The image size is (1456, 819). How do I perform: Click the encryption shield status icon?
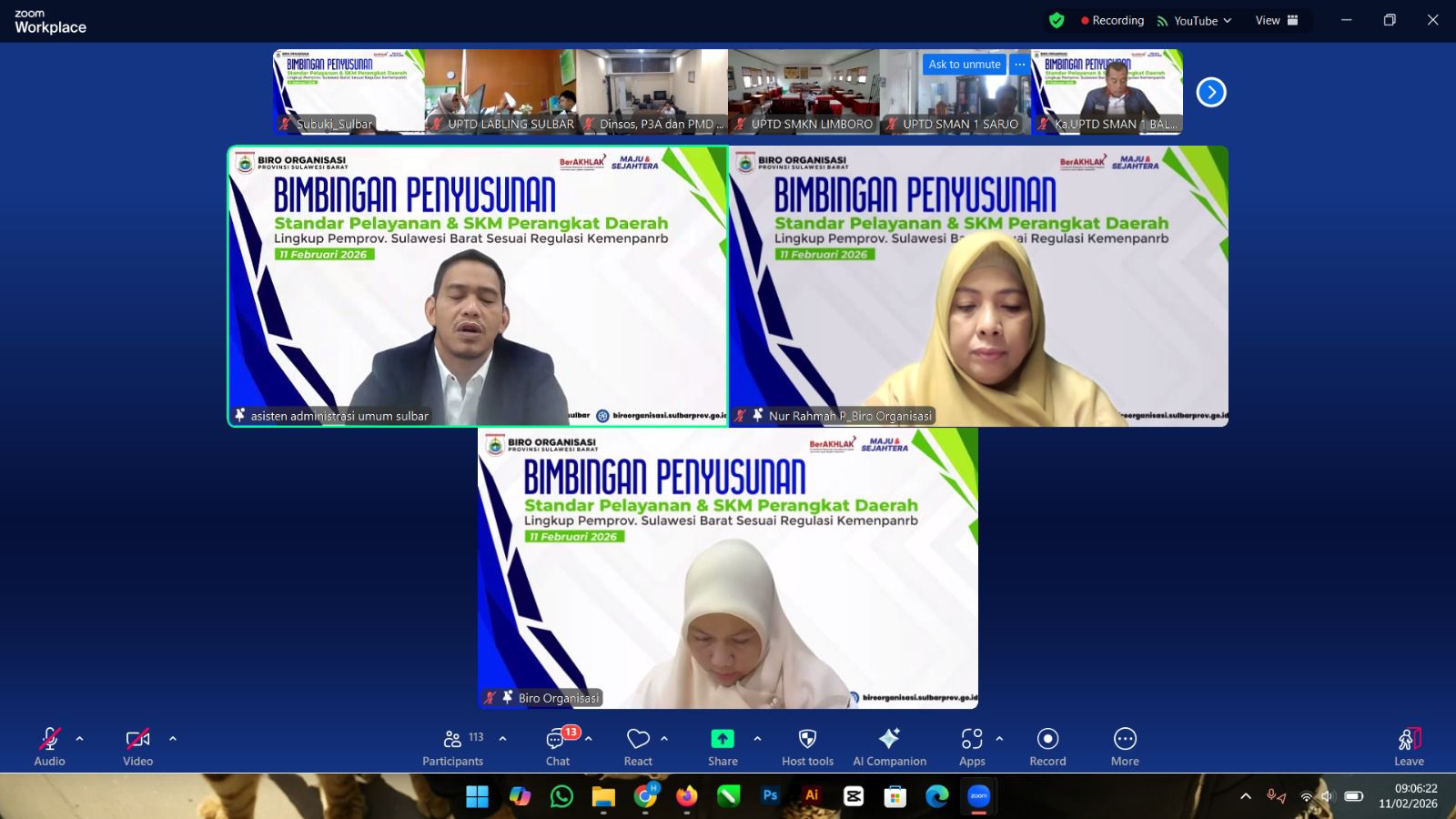pyautogui.click(x=1057, y=20)
